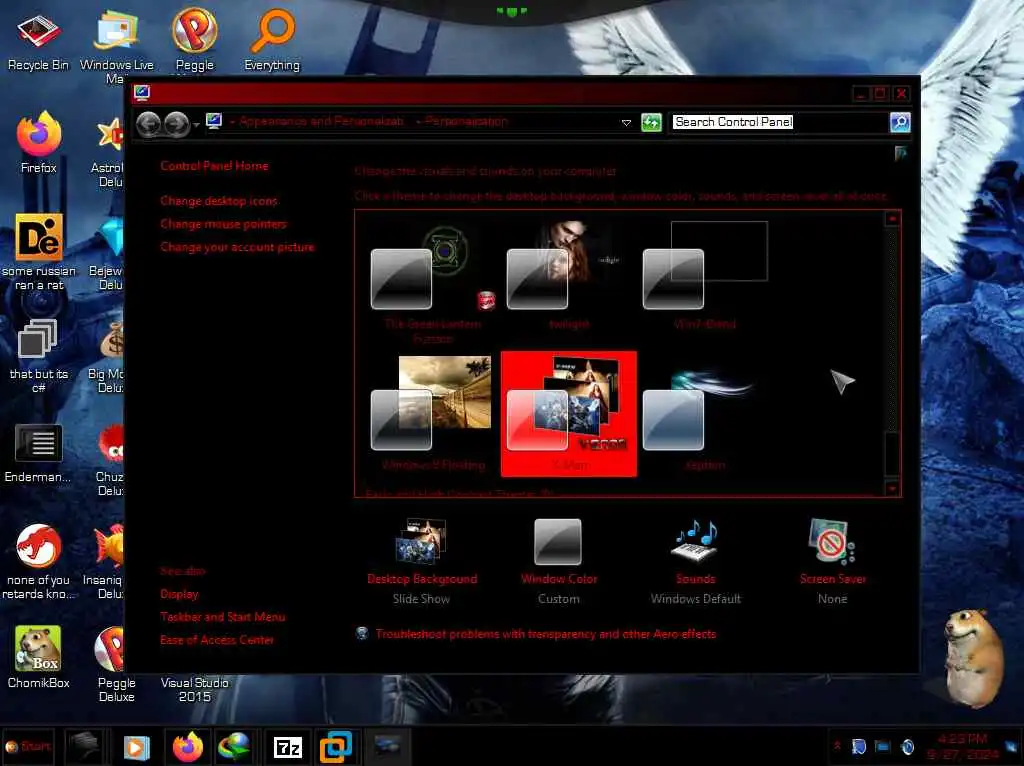Click the Search Control Panel field

pos(778,122)
